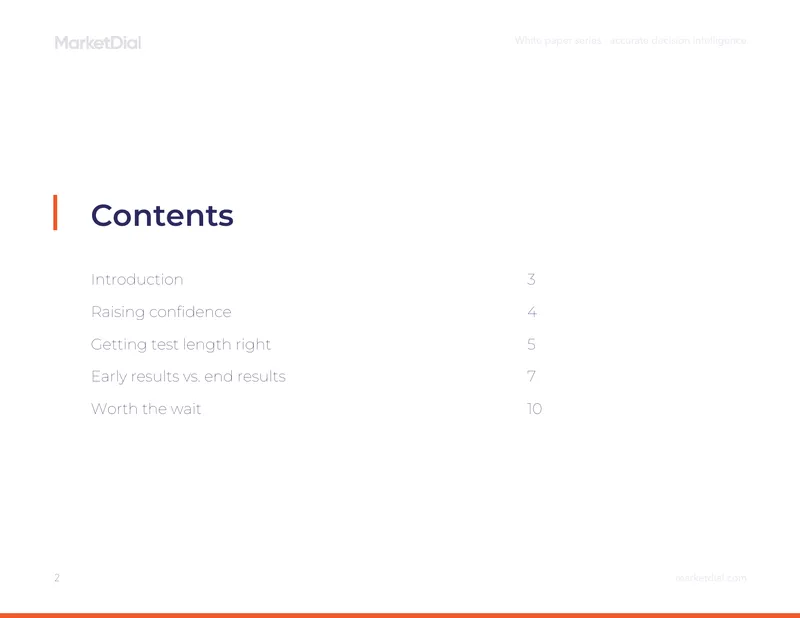Click page number 10 for Worth the wait
Screen dimensions: 800x618
(534, 409)
